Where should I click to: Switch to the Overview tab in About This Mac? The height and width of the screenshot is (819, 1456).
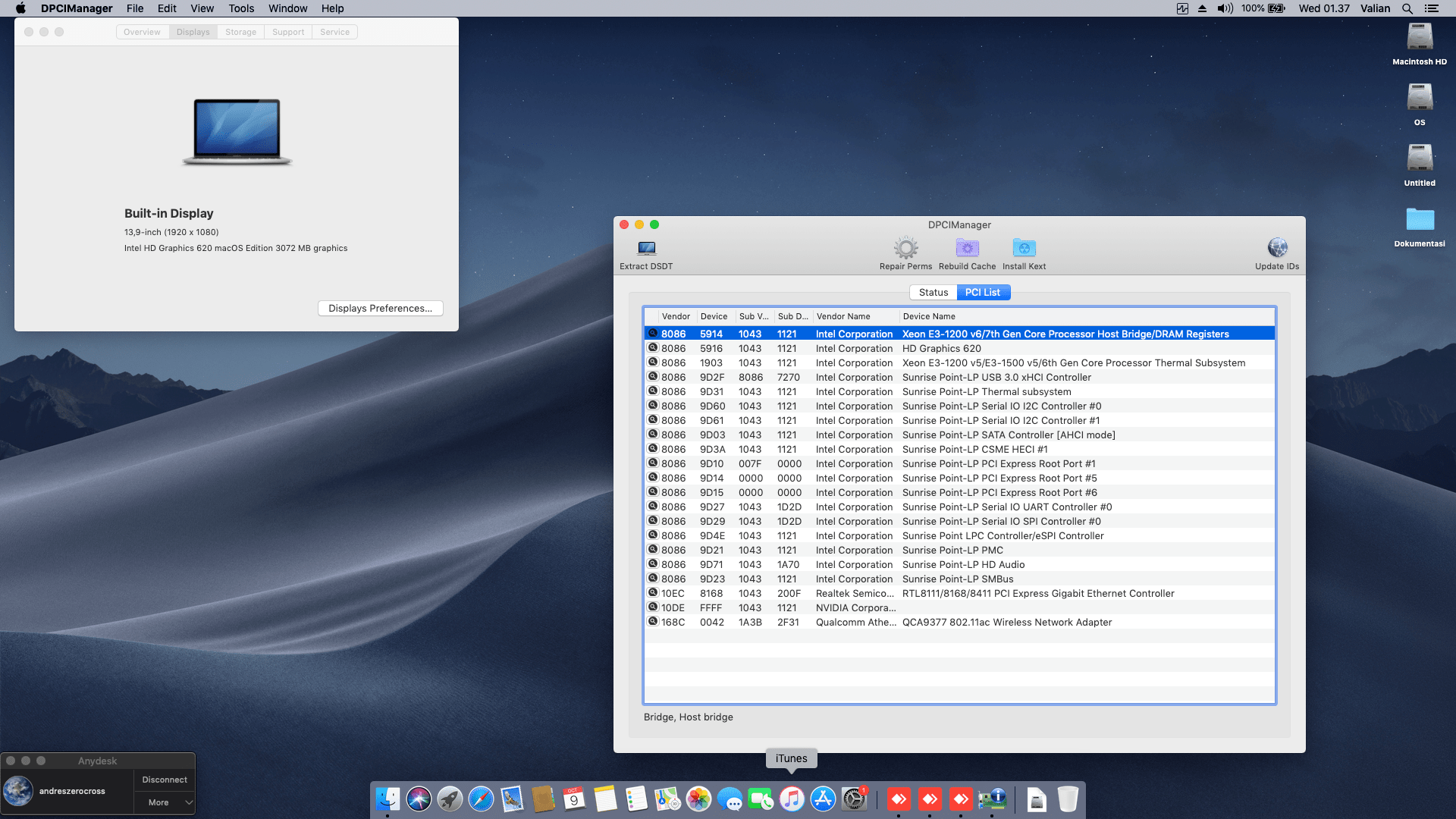142,32
